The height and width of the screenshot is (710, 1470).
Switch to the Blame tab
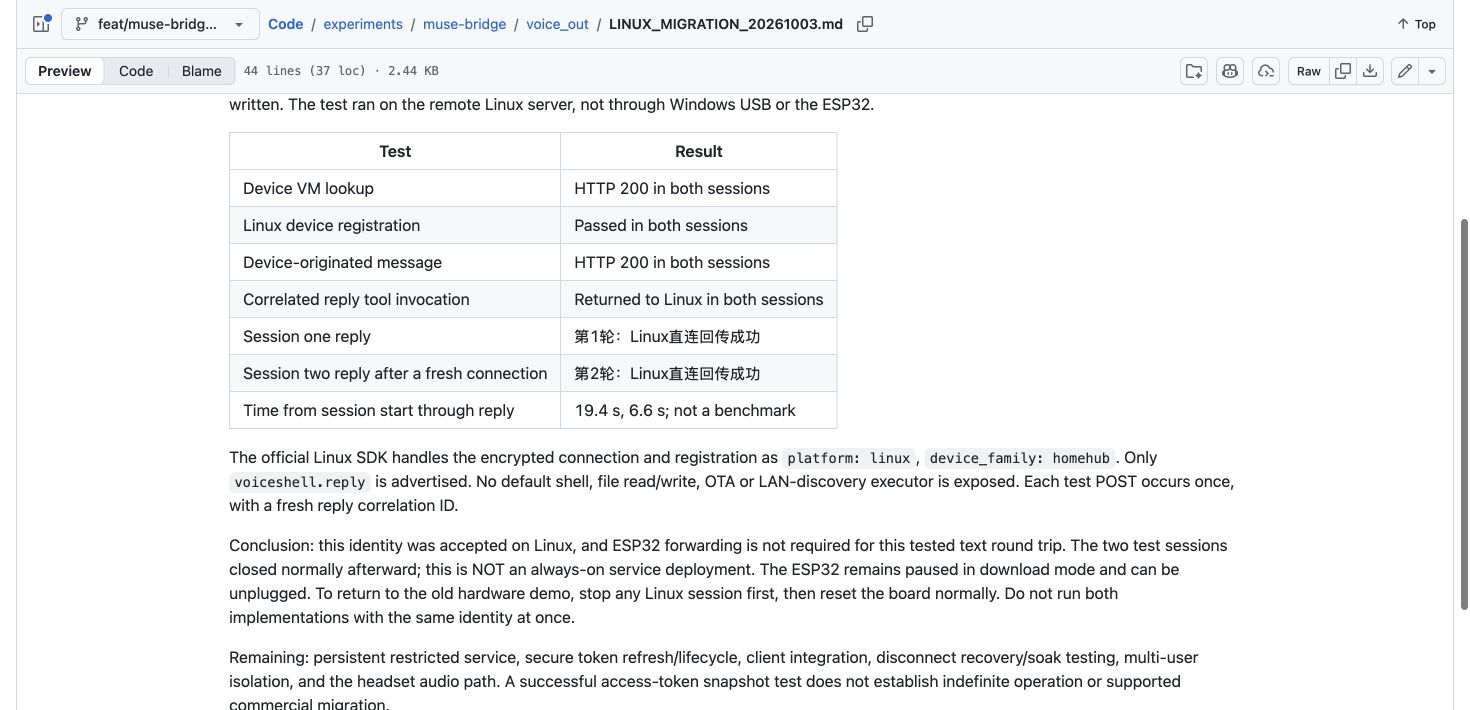[x=201, y=71]
